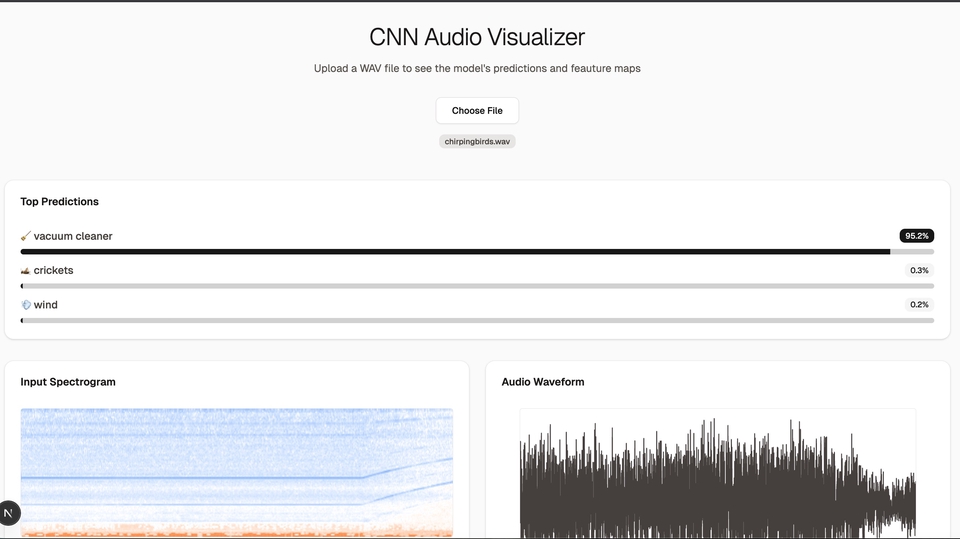Click the Input Spectrogram image
Screen dimensions: 960x539
[237, 472]
